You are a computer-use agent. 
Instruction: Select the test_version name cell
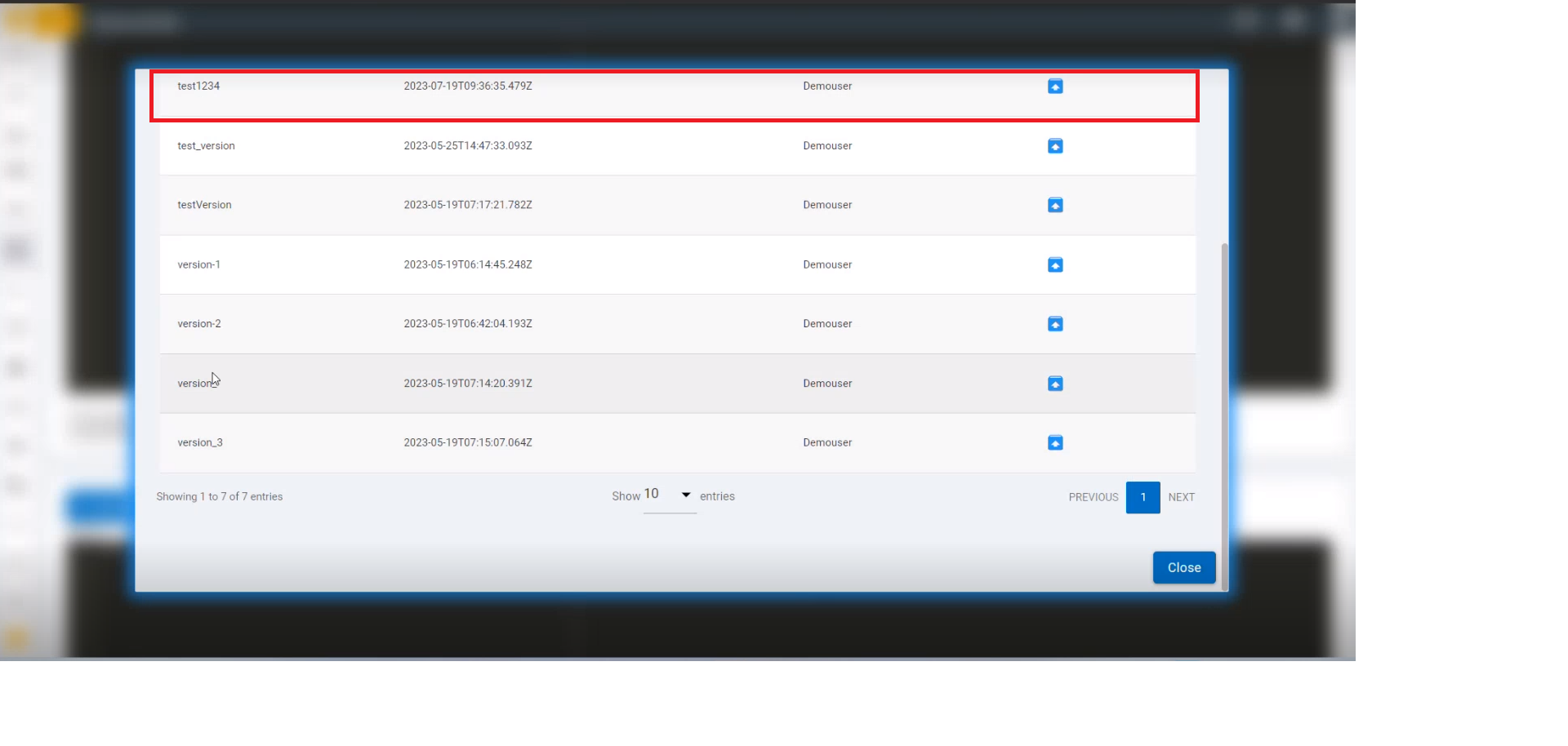[x=206, y=145]
